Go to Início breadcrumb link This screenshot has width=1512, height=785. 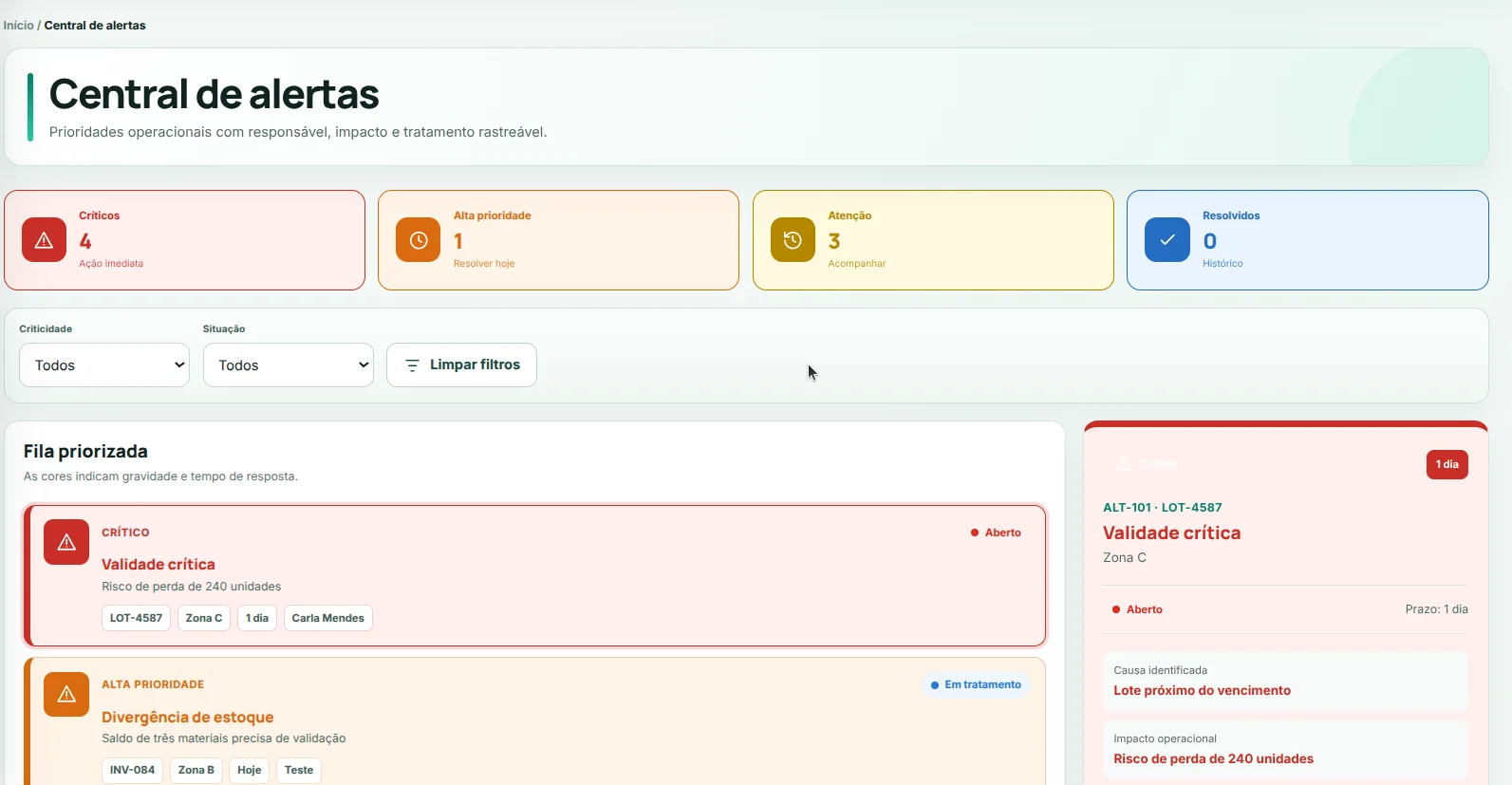(x=18, y=26)
